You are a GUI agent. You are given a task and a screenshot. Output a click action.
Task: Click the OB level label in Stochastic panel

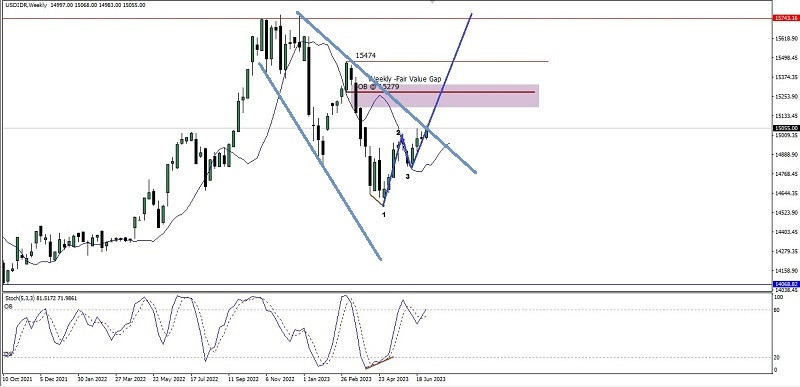point(8,306)
